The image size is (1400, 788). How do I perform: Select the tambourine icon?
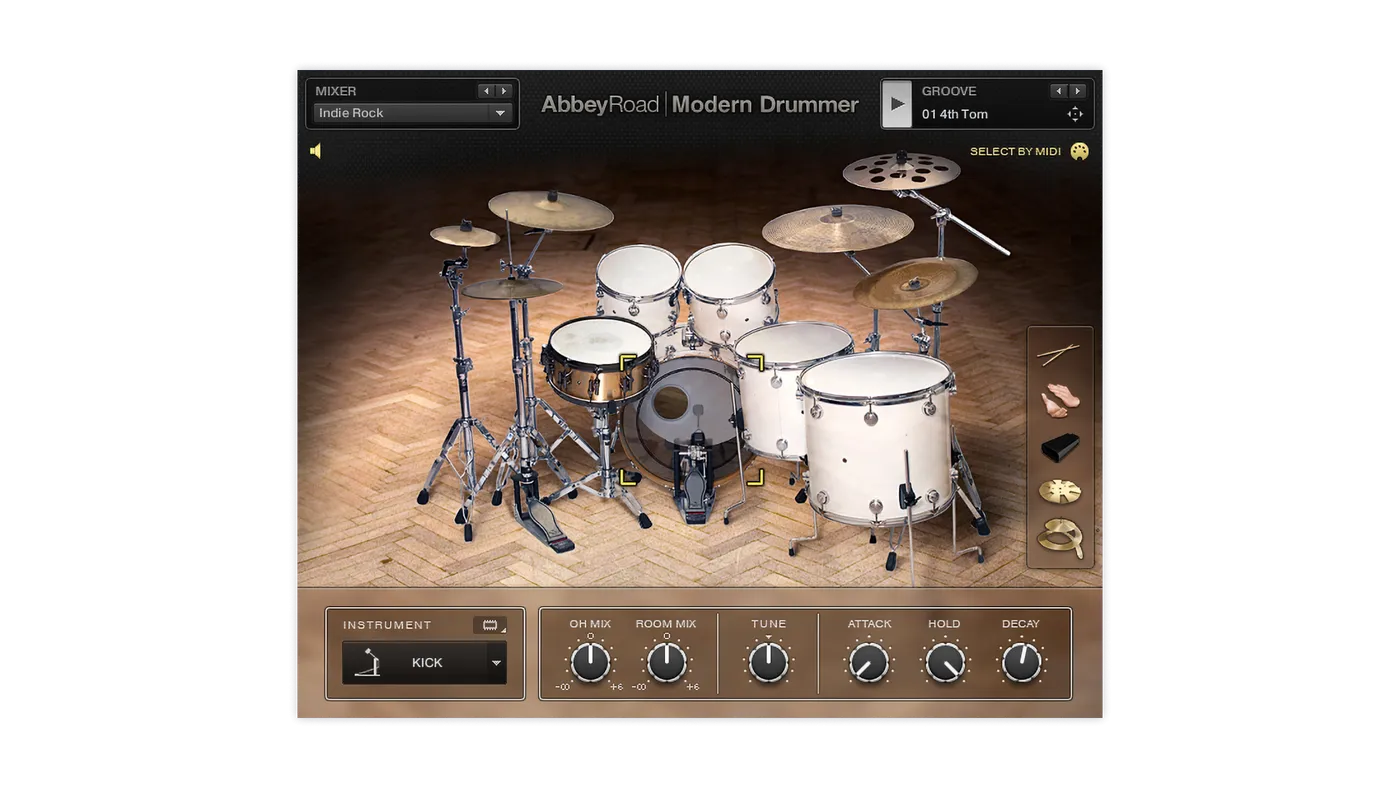[1060, 538]
